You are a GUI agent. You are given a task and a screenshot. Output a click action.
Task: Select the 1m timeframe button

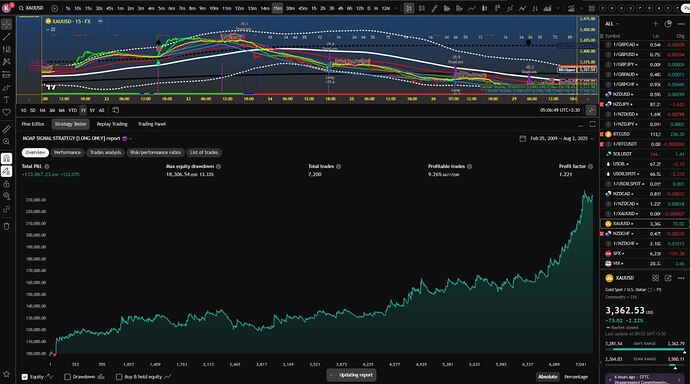[x=120, y=8]
